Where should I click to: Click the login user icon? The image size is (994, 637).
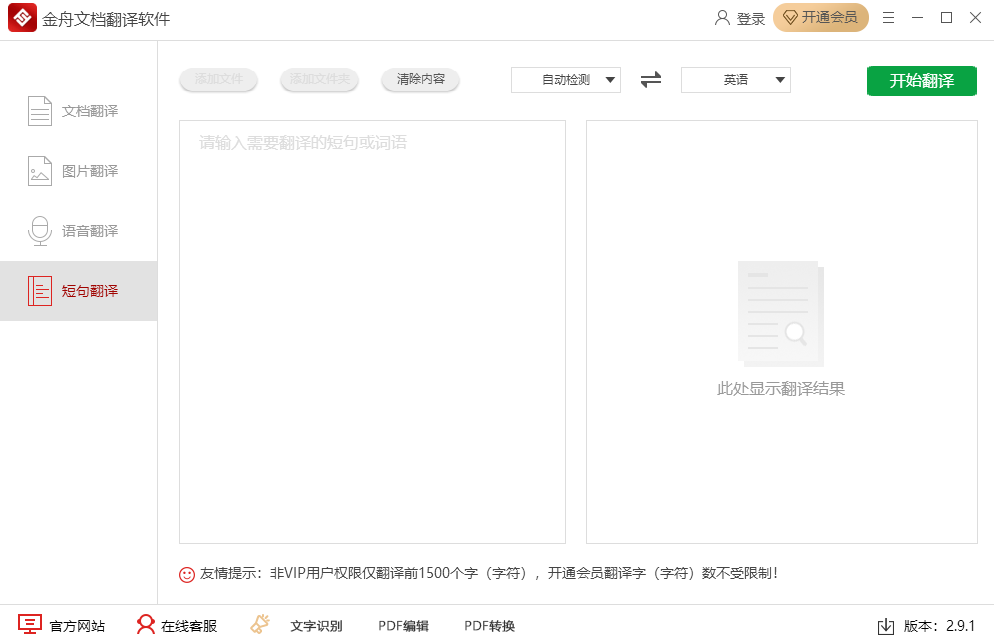(x=720, y=17)
